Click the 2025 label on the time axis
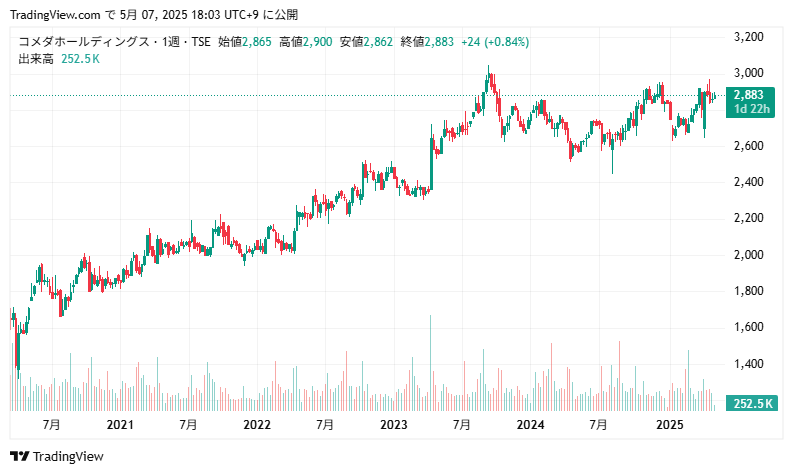793x474 pixels. click(670, 424)
